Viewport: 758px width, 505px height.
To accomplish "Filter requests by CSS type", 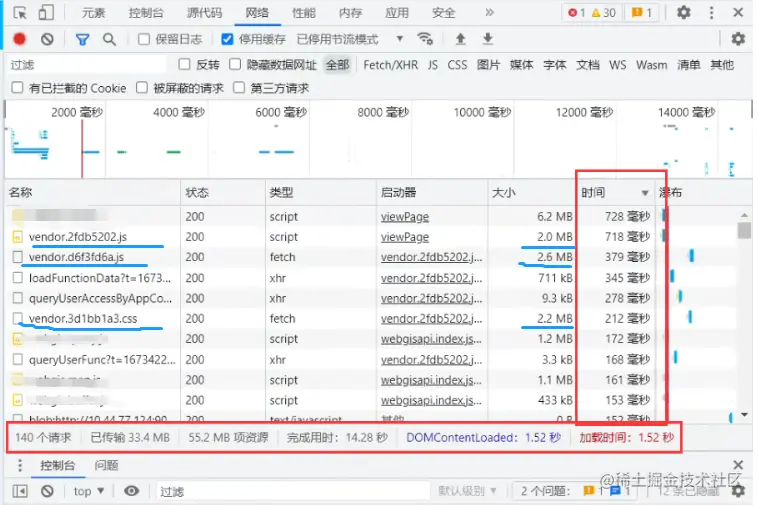I will 457,65.
